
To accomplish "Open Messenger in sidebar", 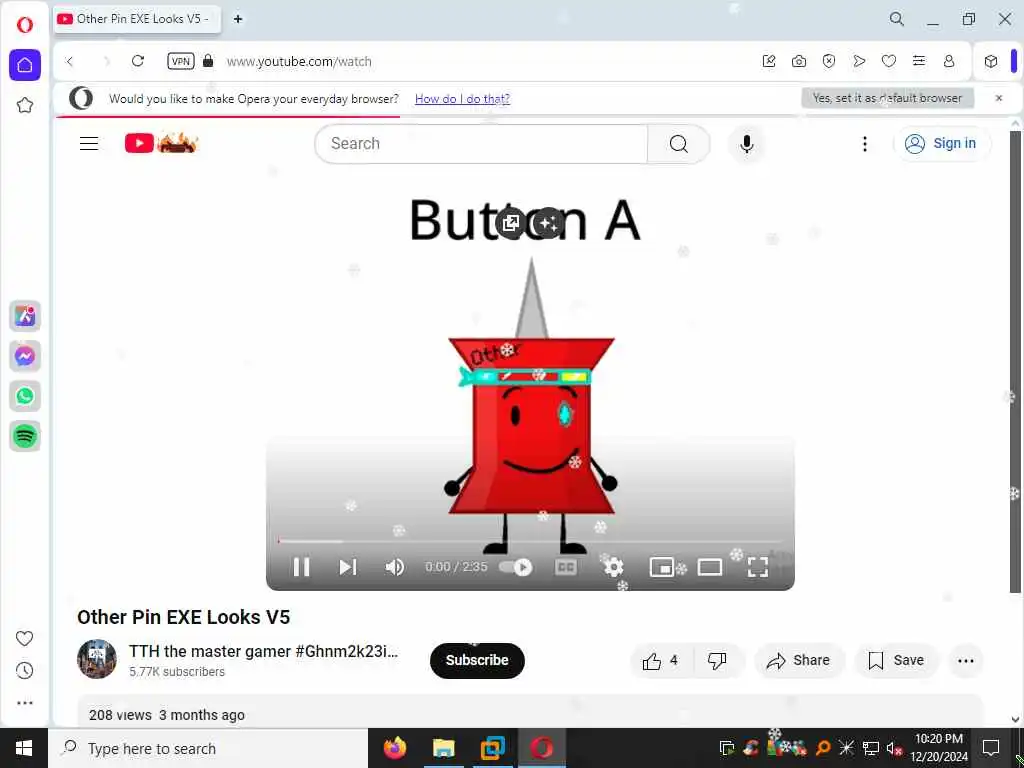I will point(25,356).
